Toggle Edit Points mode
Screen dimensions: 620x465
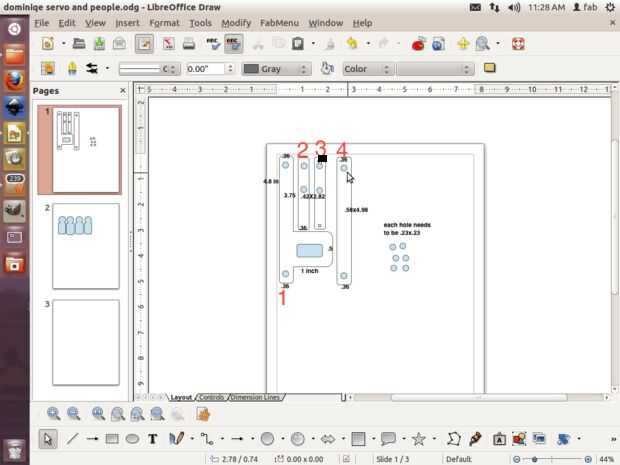point(454,439)
